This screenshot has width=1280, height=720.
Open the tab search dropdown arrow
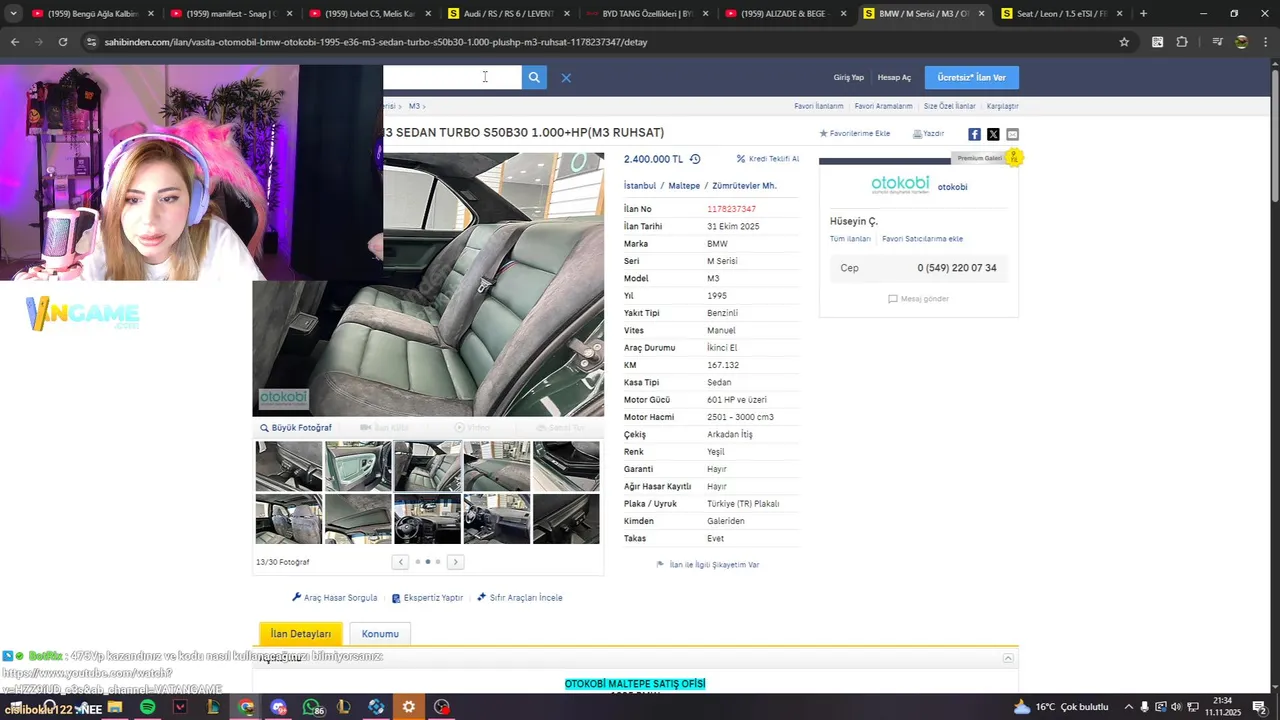(13, 14)
